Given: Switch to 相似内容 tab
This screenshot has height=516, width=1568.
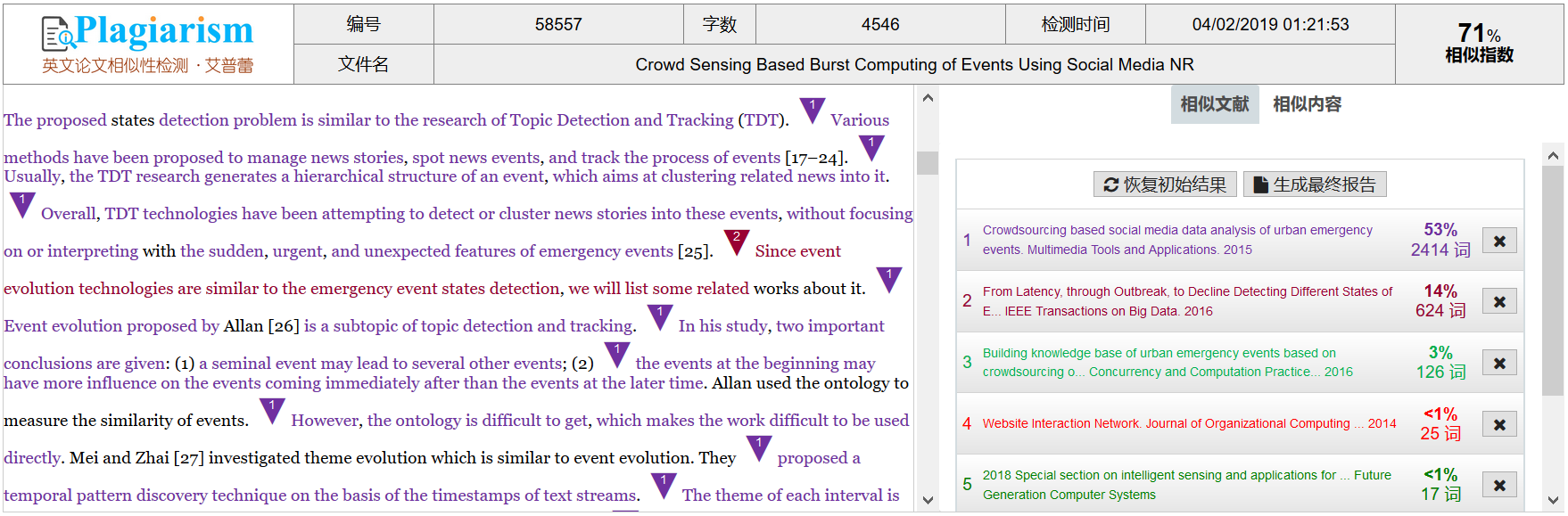Looking at the screenshot, I should (1307, 104).
